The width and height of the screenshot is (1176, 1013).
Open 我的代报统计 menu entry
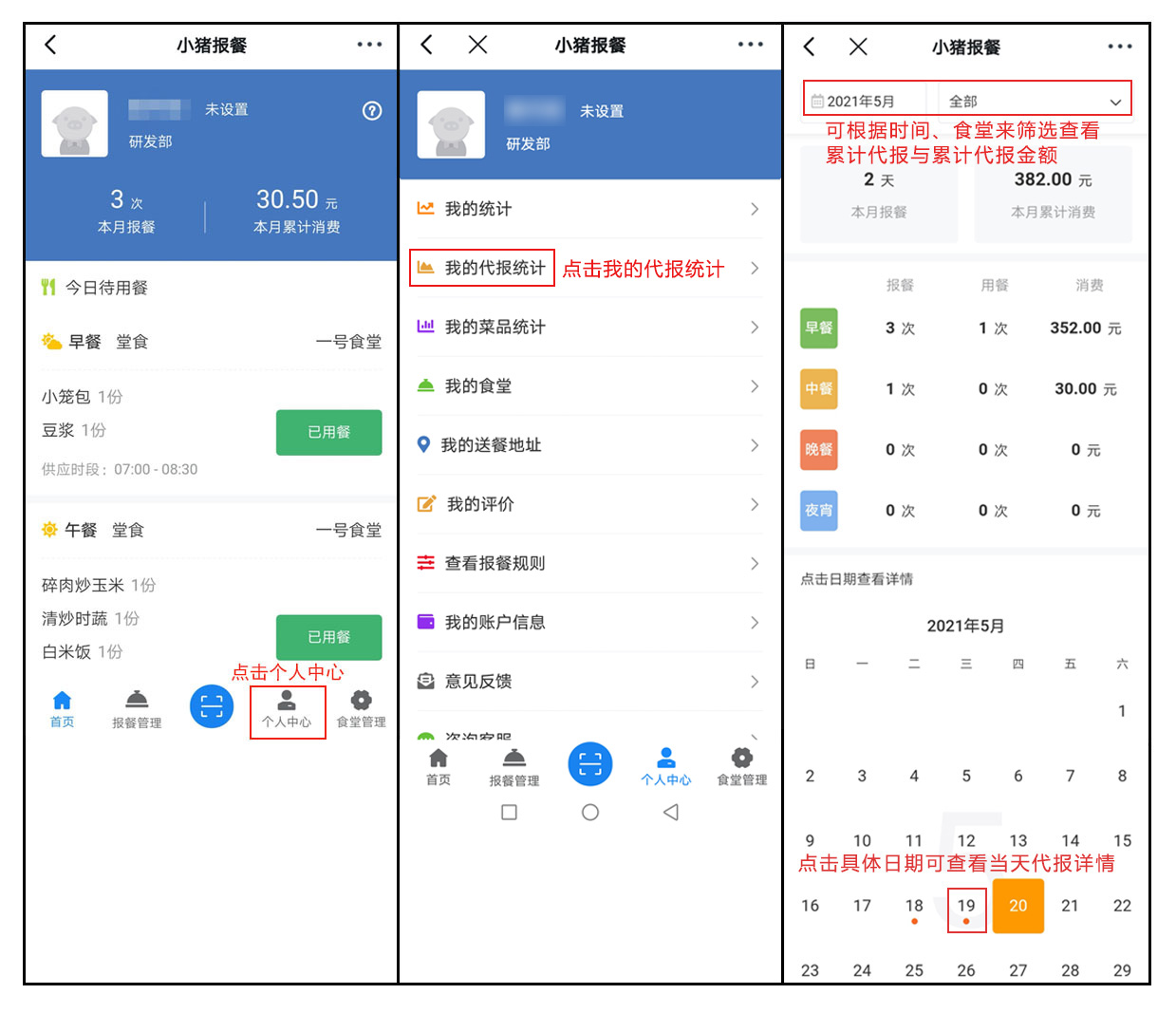pyautogui.click(x=589, y=268)
